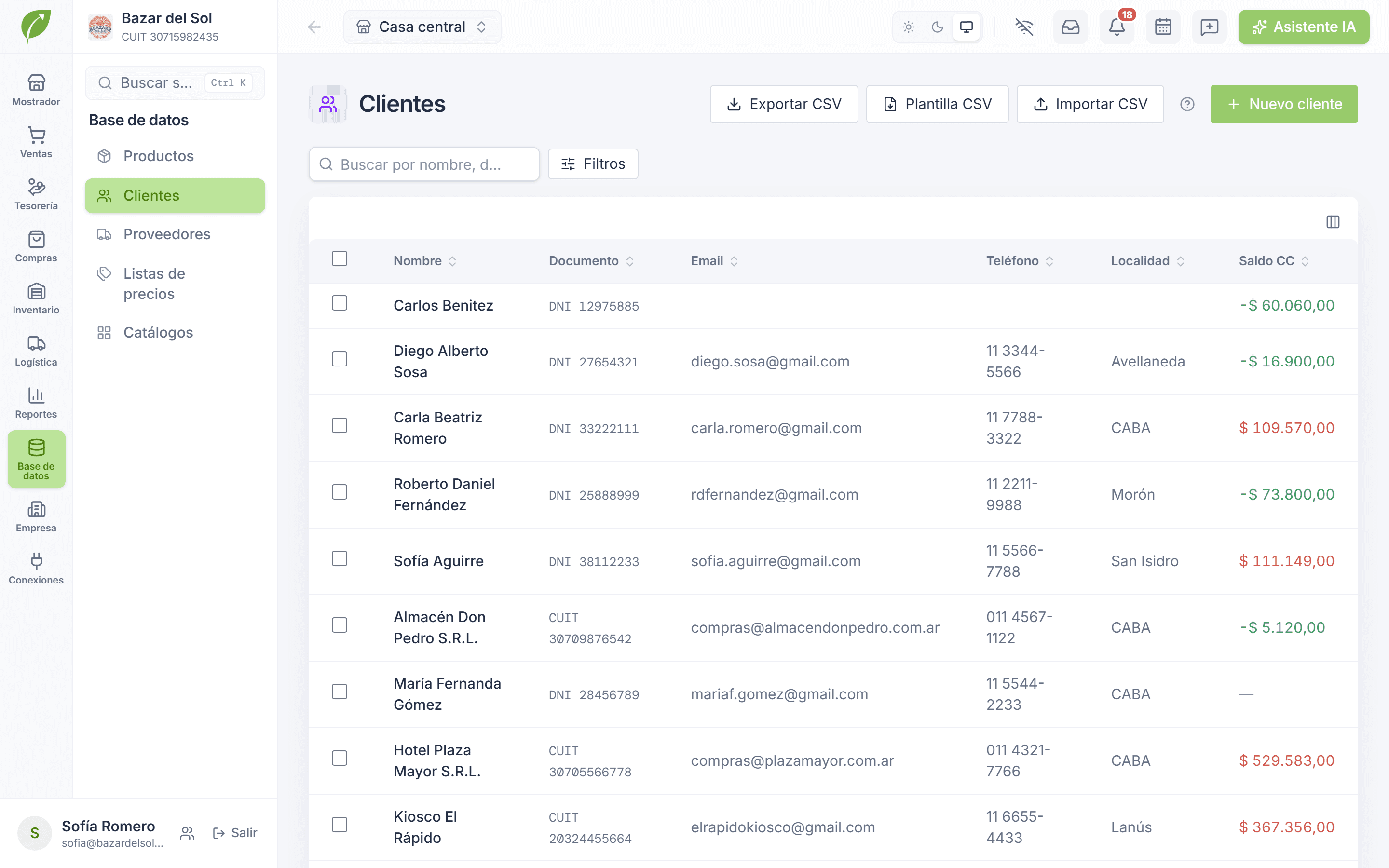Switch to light theme sun icon

coord(908,27)
